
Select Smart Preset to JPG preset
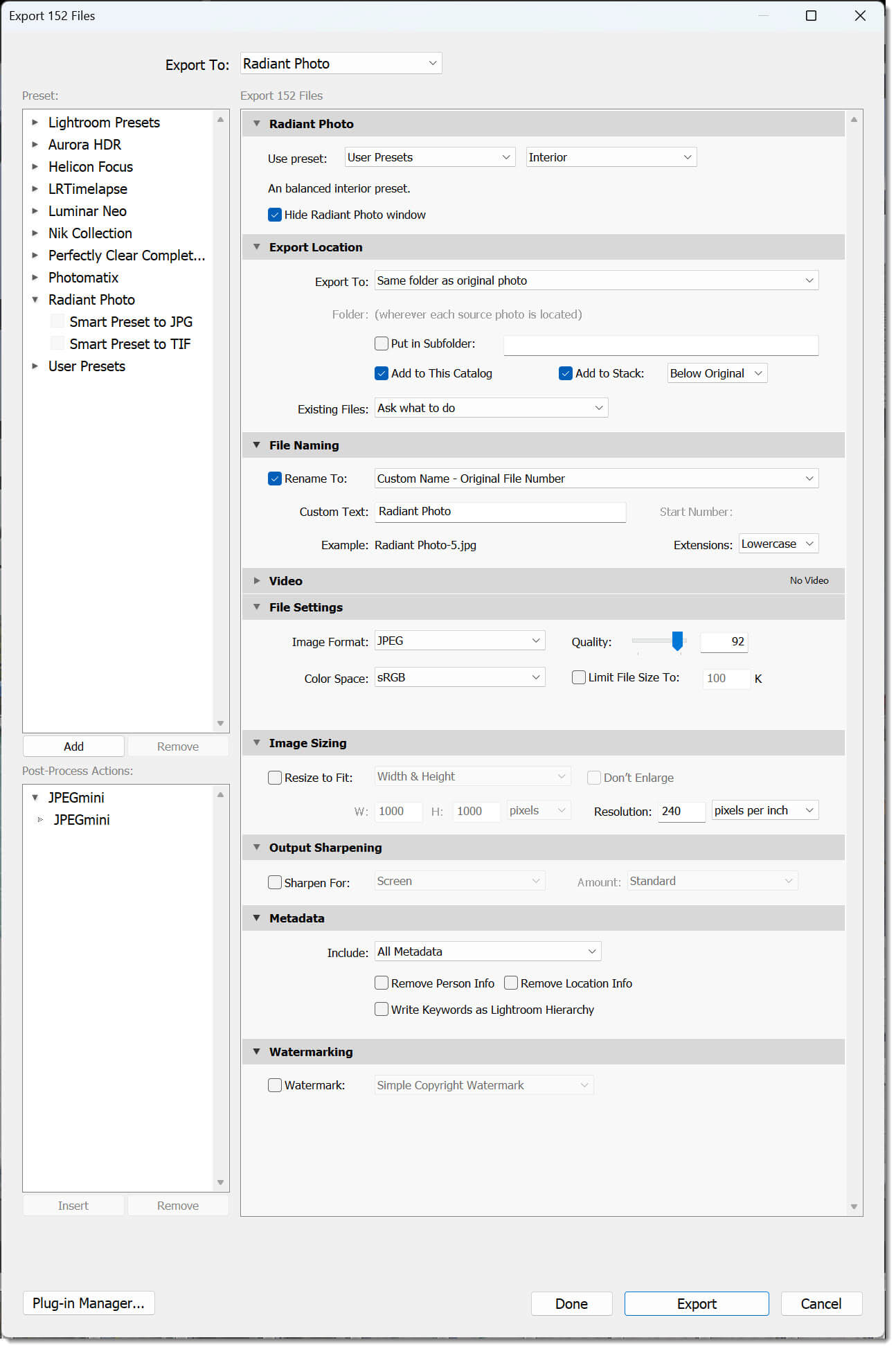[130, 322]
